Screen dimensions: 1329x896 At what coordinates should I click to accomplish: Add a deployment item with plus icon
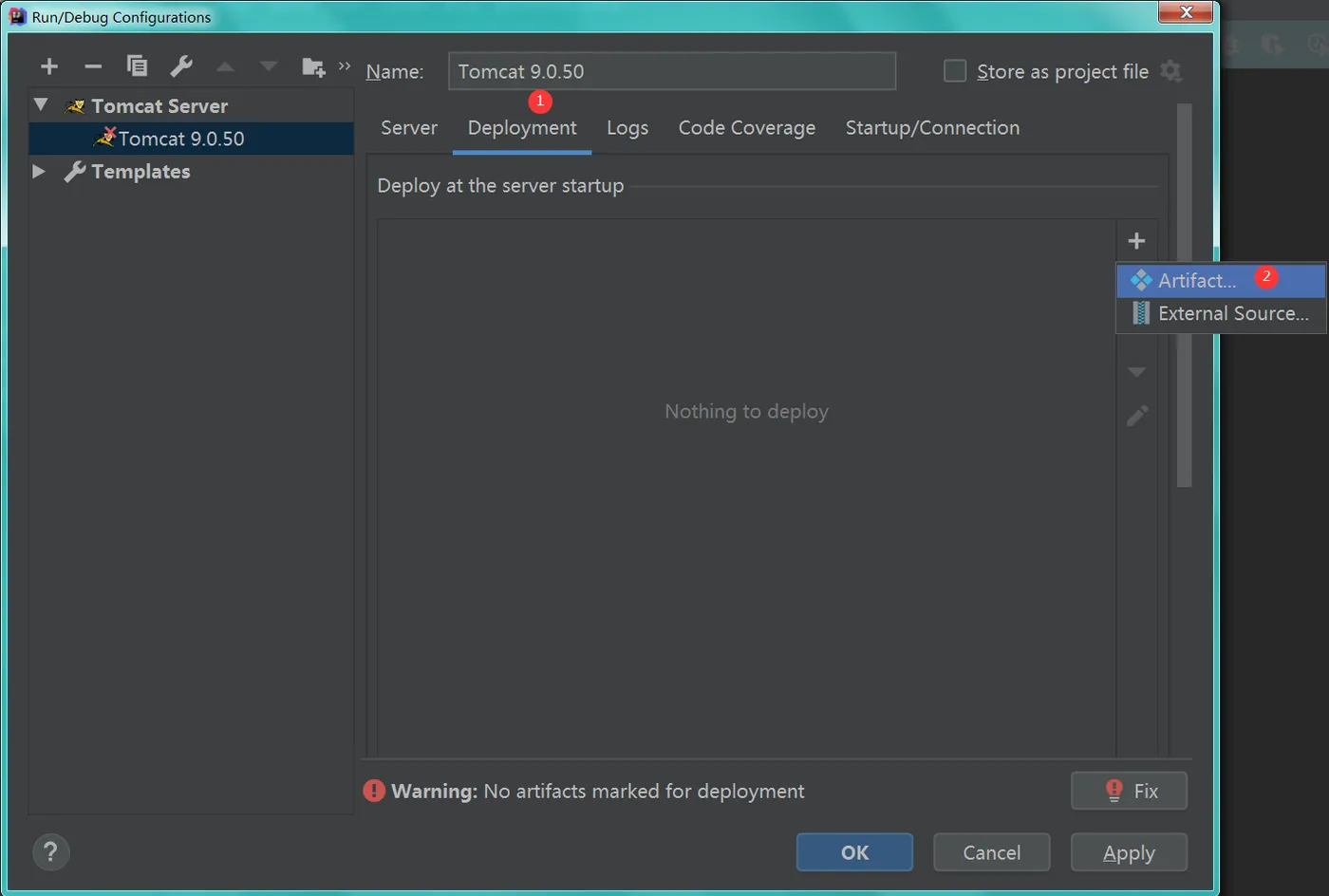click(1136, 241)
